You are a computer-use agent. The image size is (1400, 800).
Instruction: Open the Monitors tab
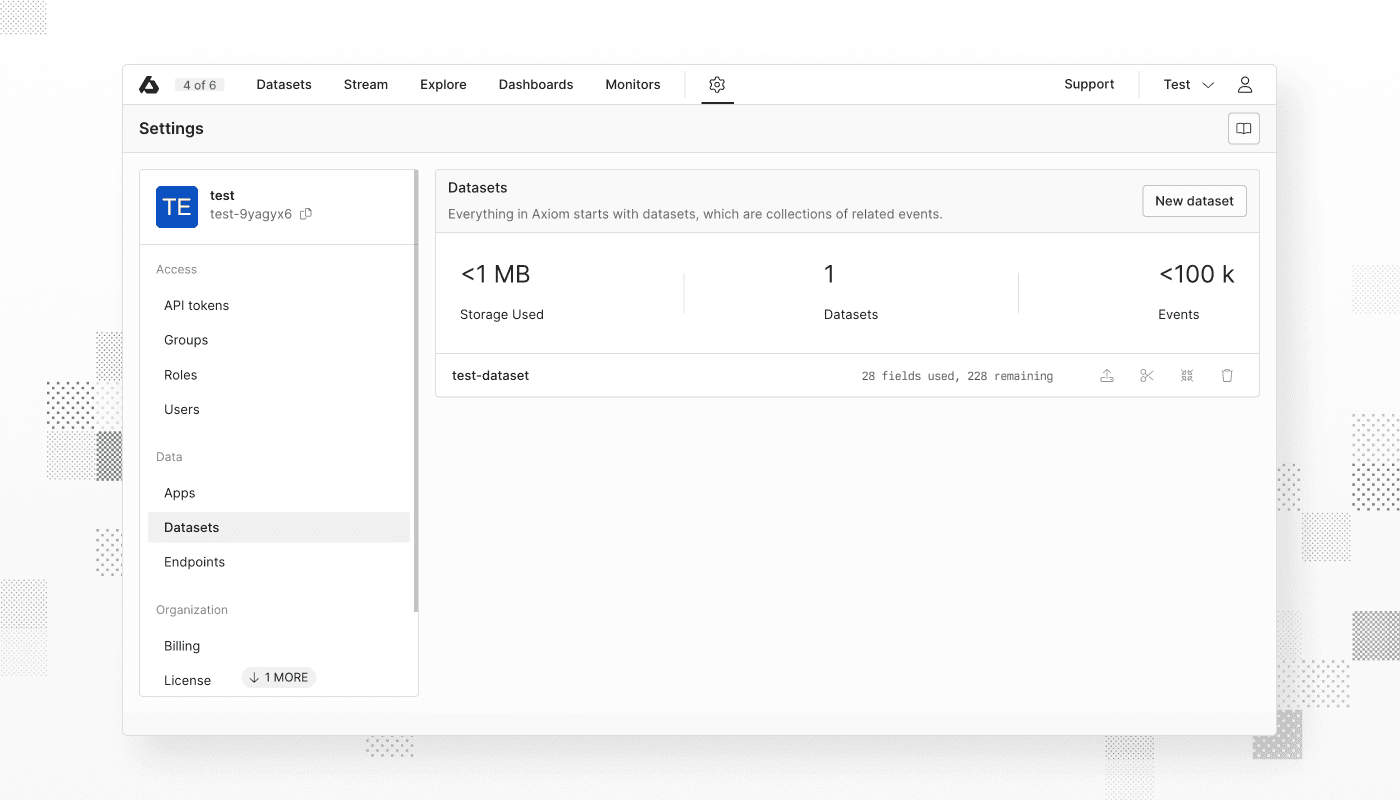pyautogui.click(x=632, y=84)
